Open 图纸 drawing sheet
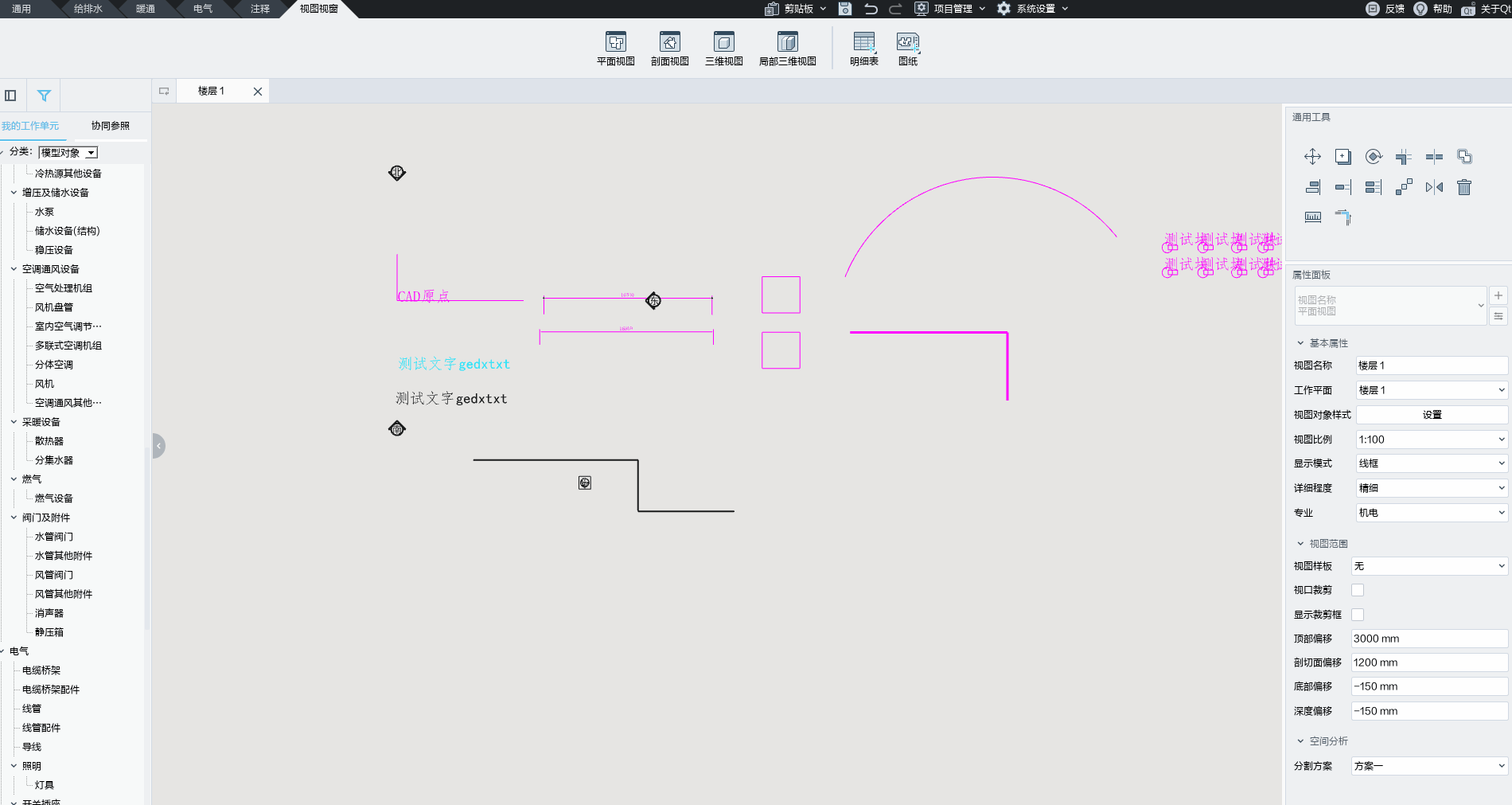 point(908,49)
